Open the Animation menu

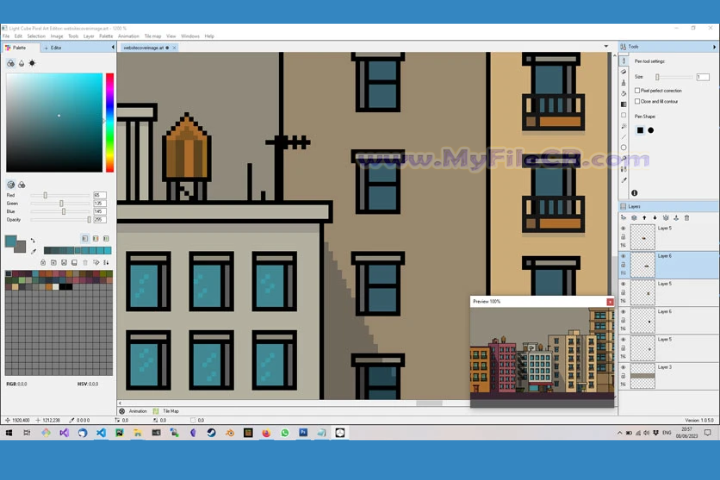129,36
